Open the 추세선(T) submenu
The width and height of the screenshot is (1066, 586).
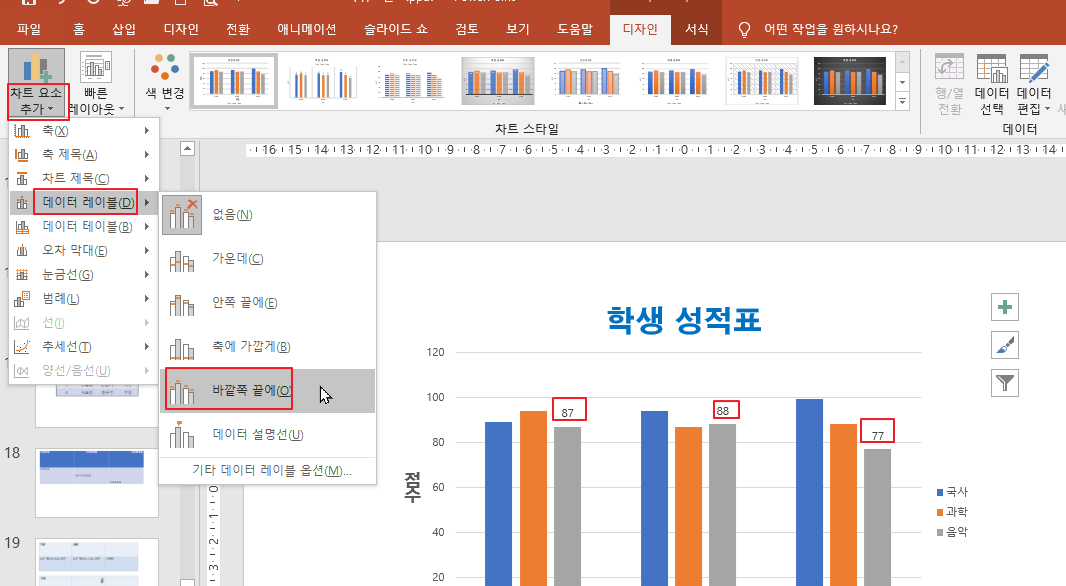pos(84,347)
